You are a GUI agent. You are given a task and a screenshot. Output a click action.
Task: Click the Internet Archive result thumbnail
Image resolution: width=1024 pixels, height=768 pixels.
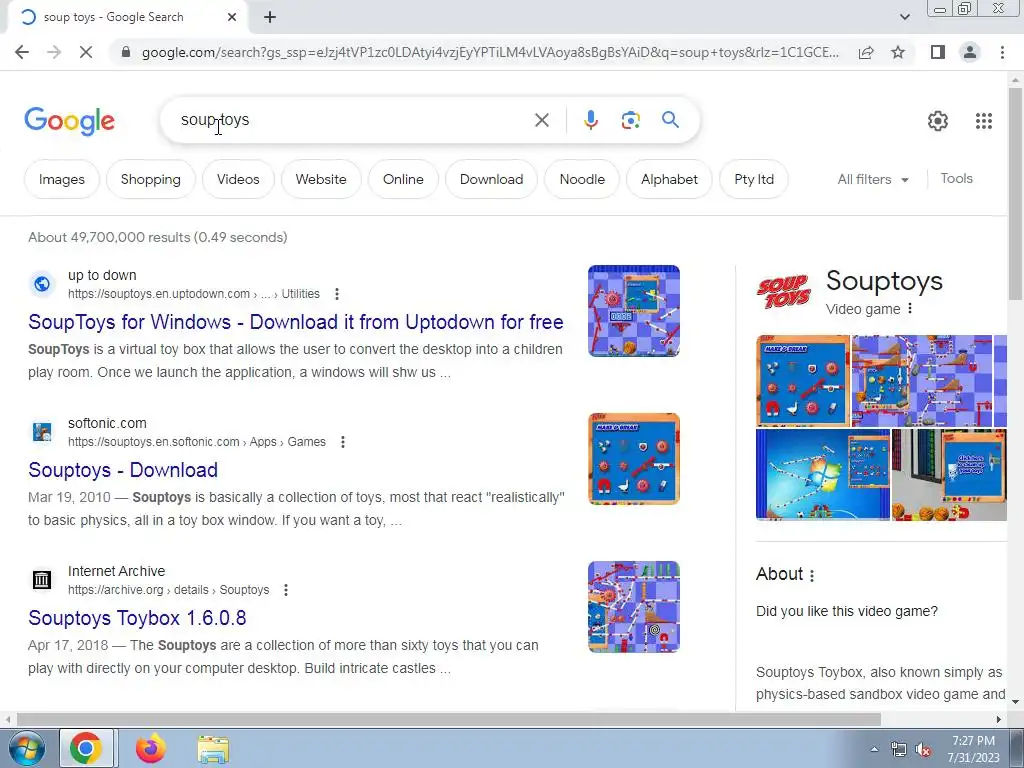click(633, 607)
